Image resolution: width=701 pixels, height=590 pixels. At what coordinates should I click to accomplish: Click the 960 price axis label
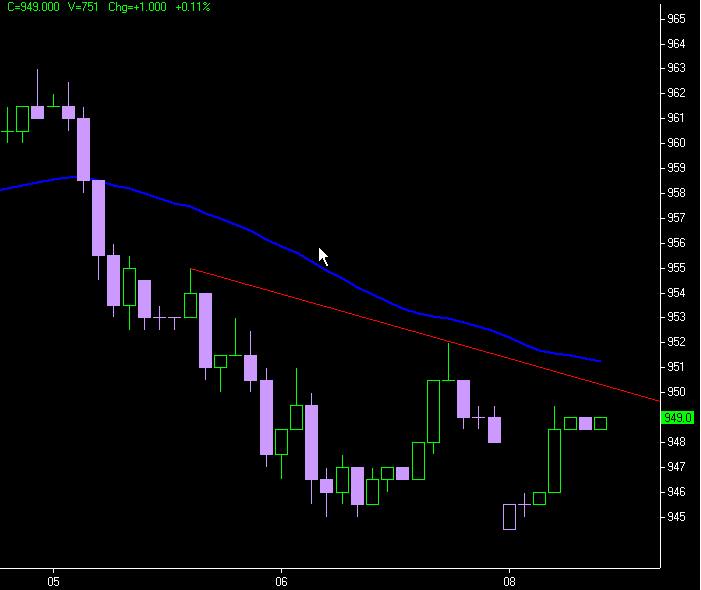click(676, 143)
